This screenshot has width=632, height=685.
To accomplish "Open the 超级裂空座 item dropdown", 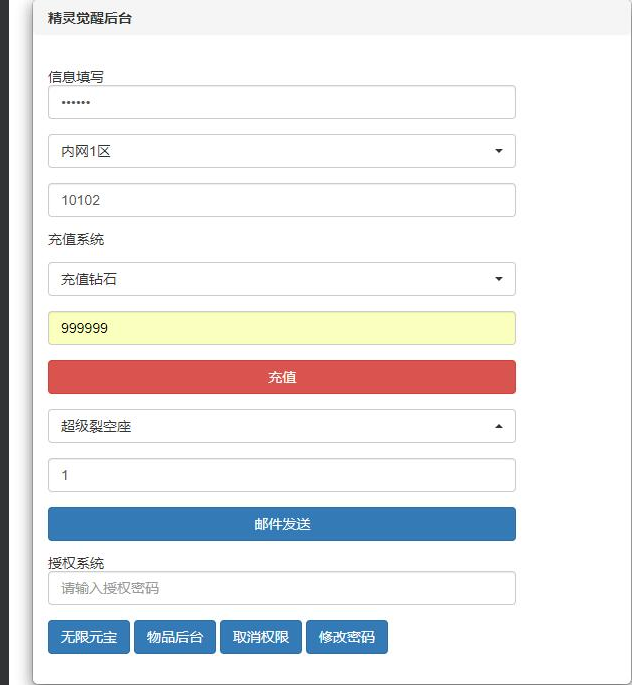I will [281, 426].
